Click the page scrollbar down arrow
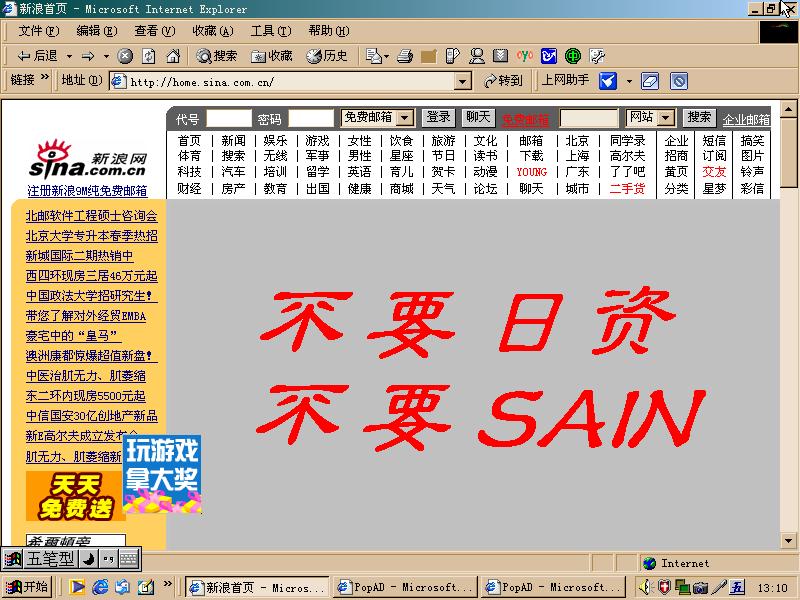 [789, 540]
